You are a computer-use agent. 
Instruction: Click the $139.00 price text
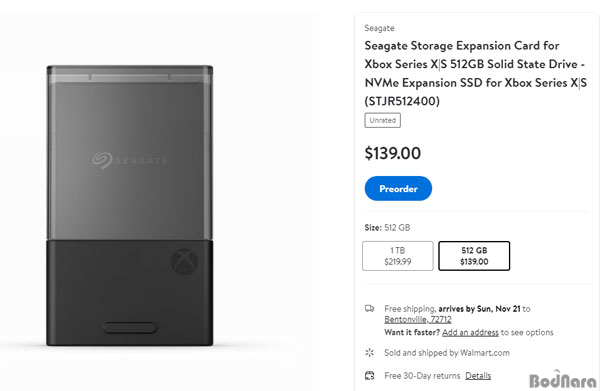coord(393,153)
